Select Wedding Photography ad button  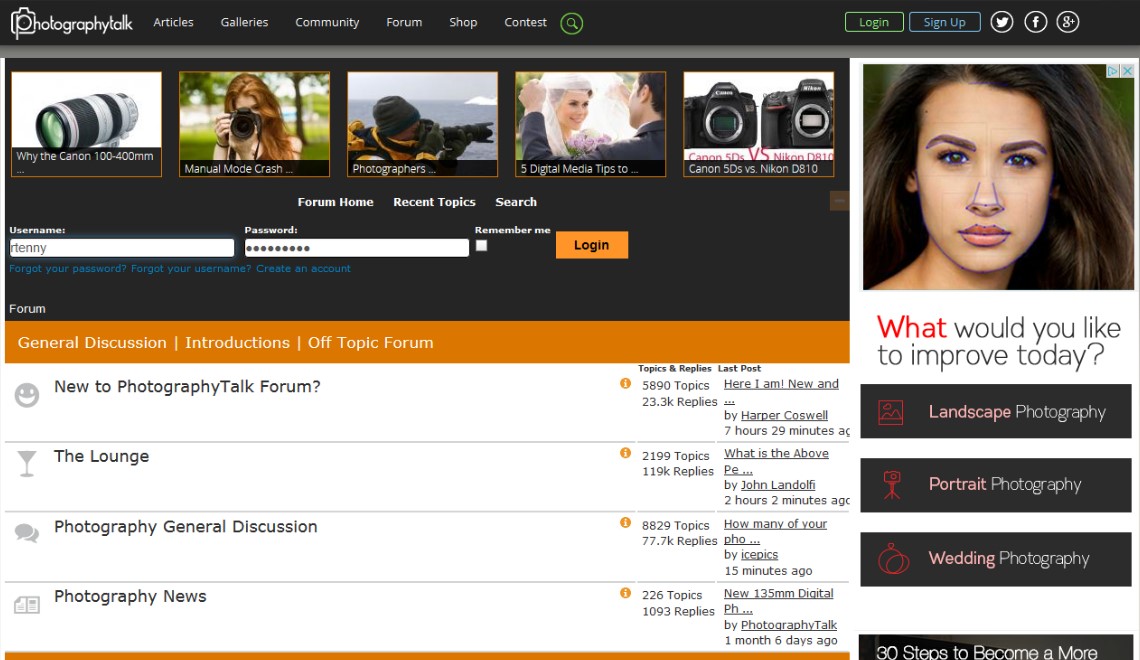coord(996,559)
